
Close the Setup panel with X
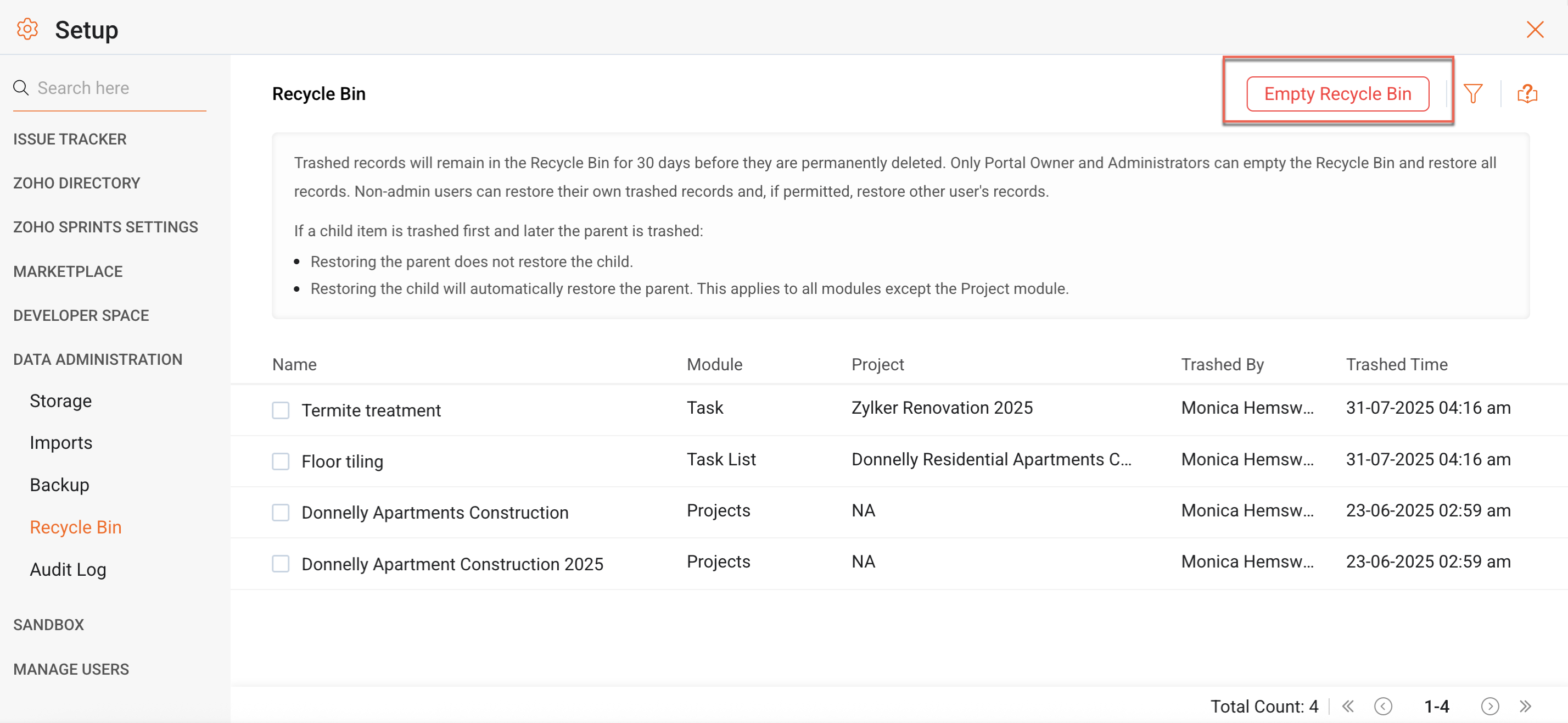1535,29
